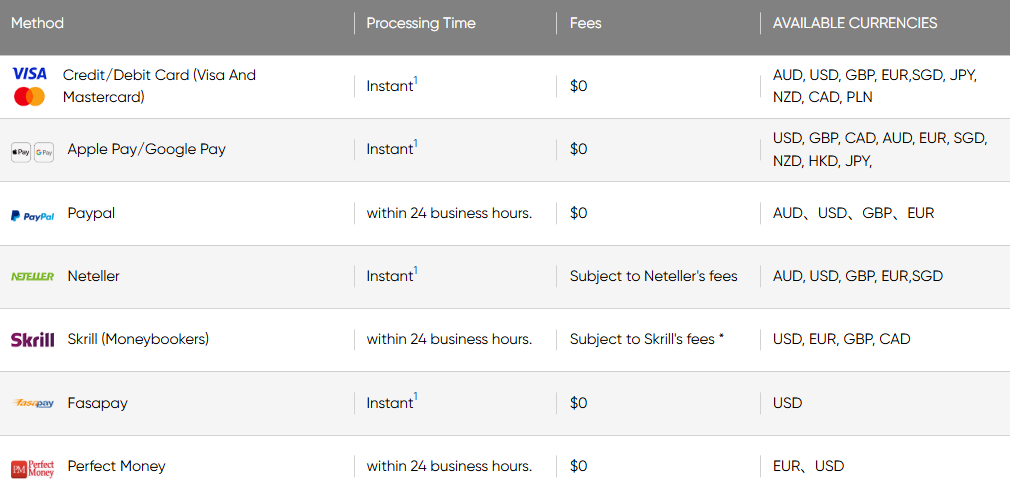Image resolution: width=1010 pixels, height=494 pixels.
Task: Click the Neteller logo
Action: pyautogui.click(x=32, y=276)
